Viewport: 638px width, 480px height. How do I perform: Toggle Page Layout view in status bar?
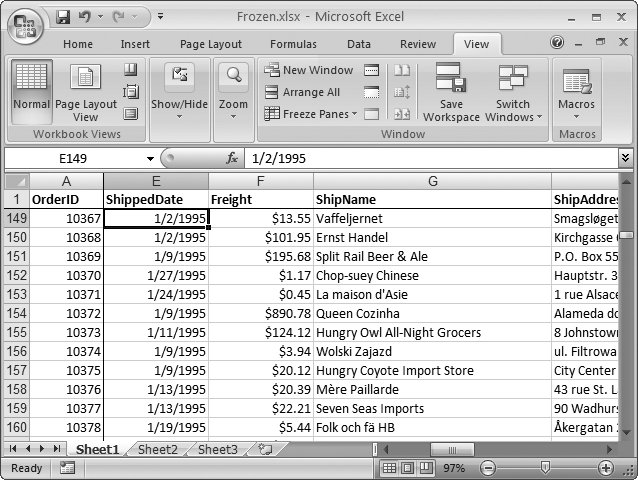(409, 468)
